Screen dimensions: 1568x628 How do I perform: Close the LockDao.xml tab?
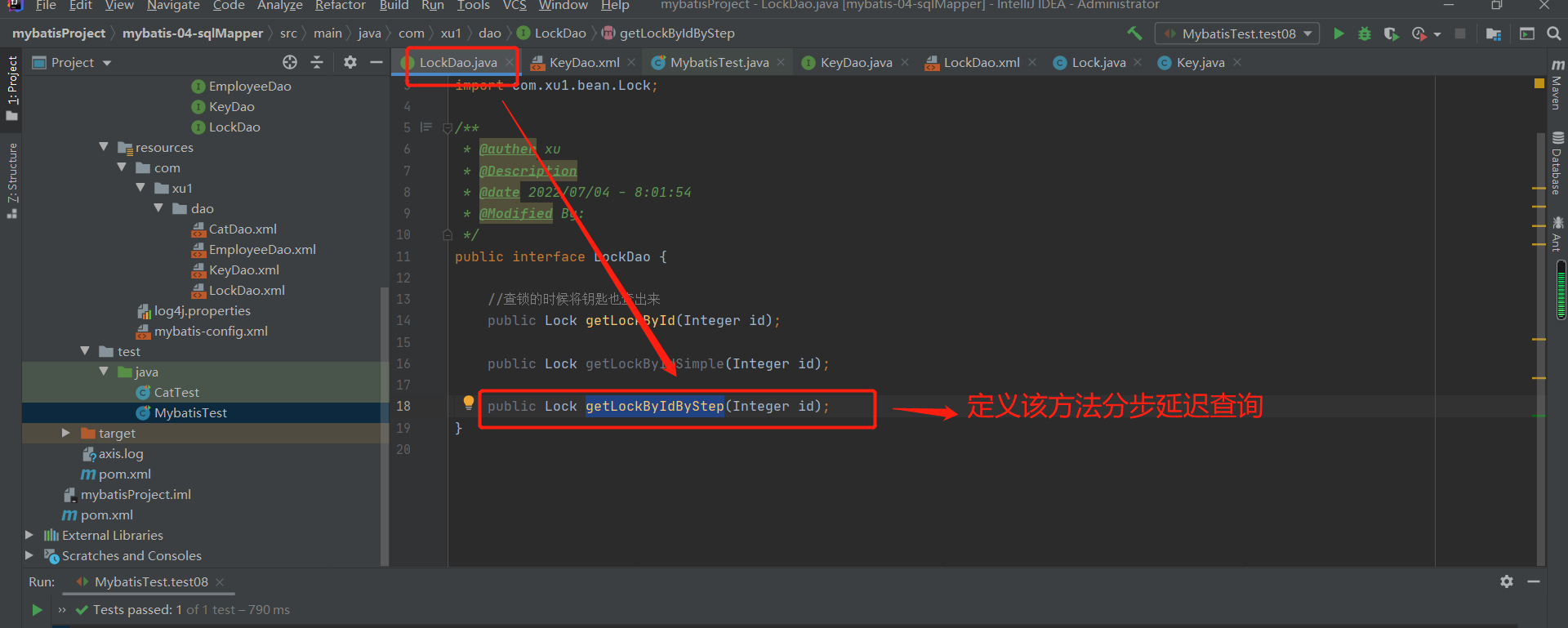[x=1032, y=62]
